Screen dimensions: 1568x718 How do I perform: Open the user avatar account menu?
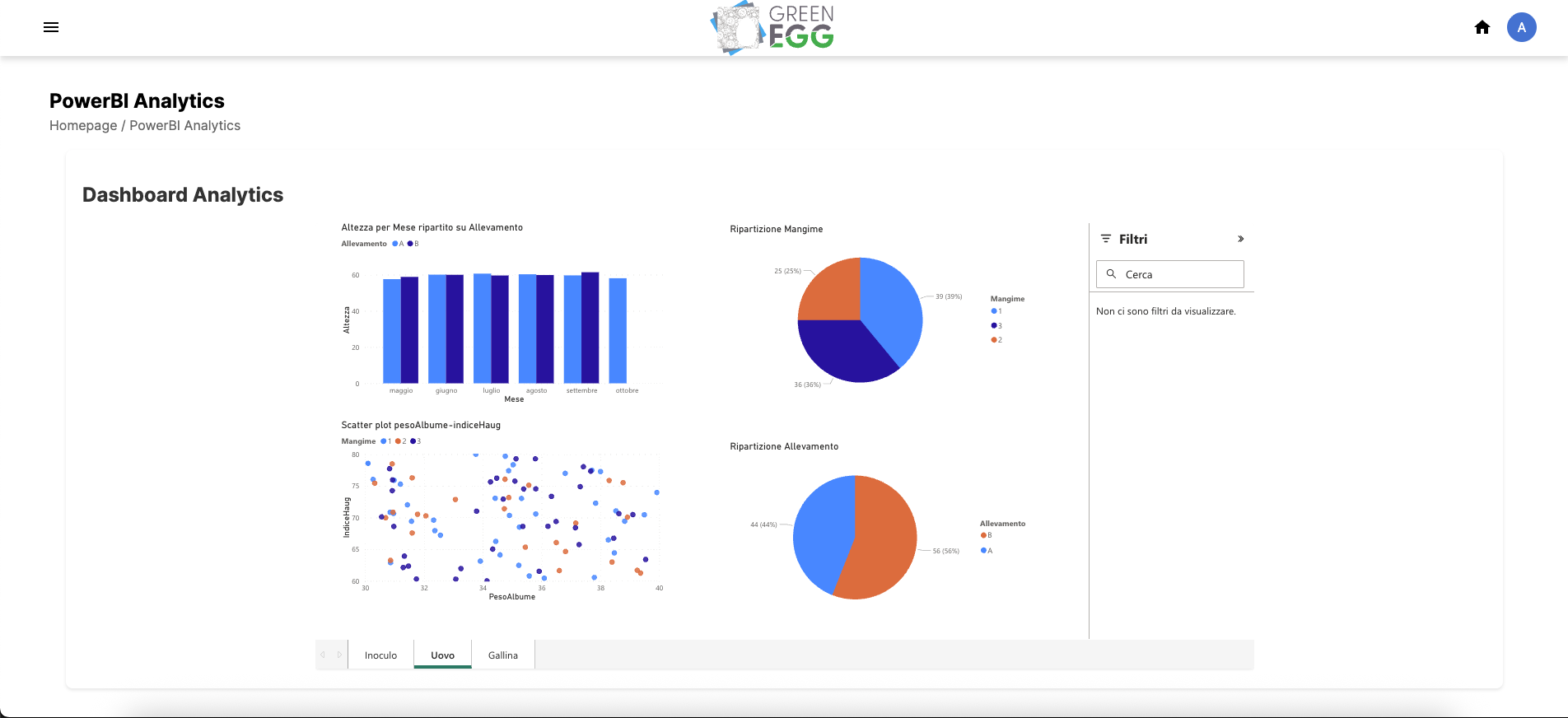click(1521, 27)
